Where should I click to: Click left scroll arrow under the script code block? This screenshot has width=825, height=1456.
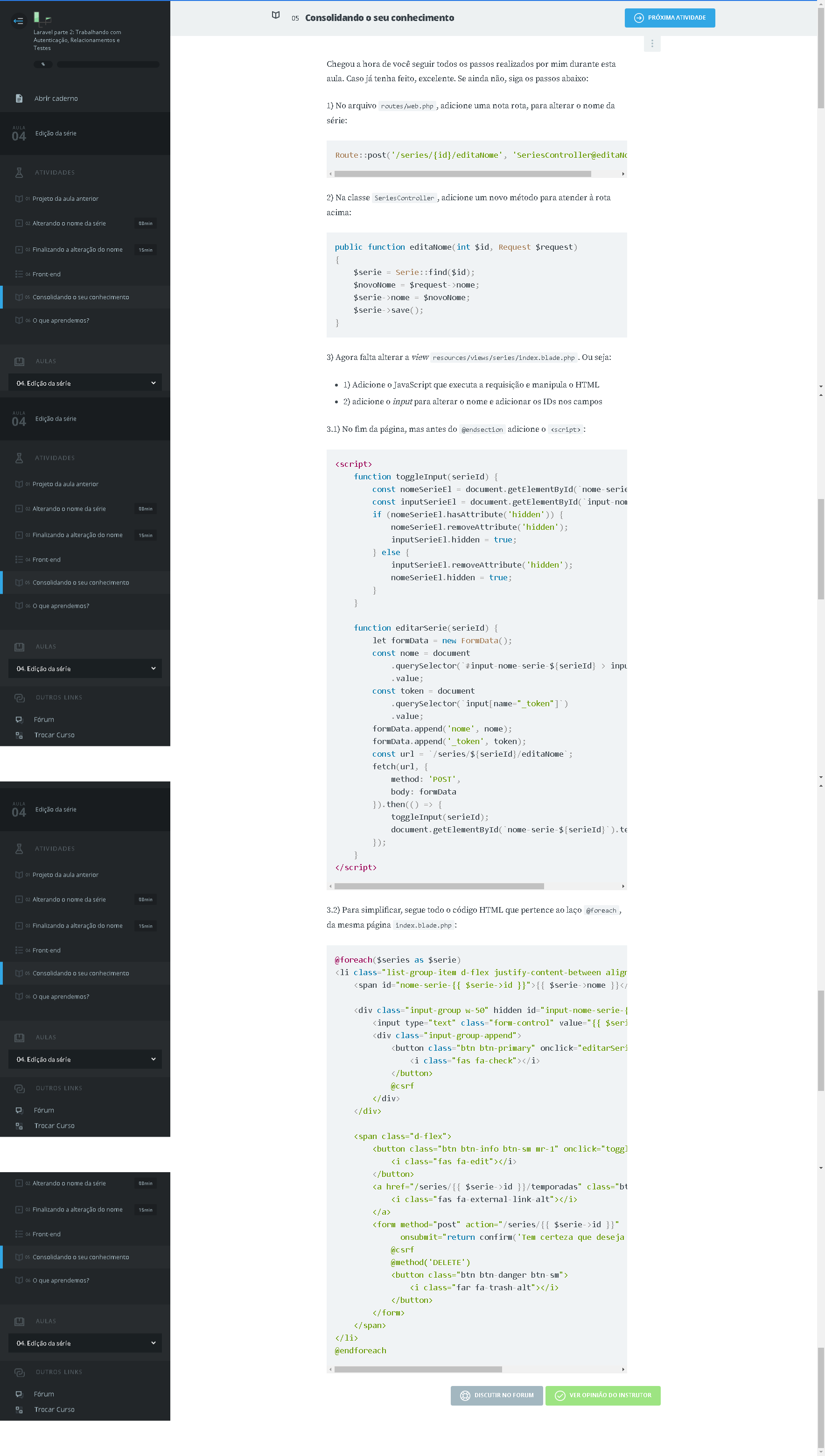(330, 886)
